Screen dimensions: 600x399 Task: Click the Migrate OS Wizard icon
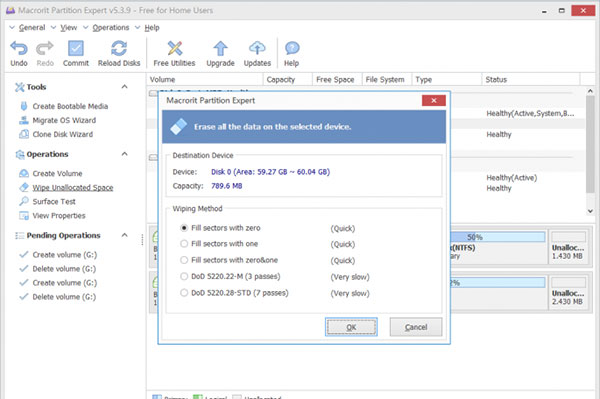tap(24, 120)
